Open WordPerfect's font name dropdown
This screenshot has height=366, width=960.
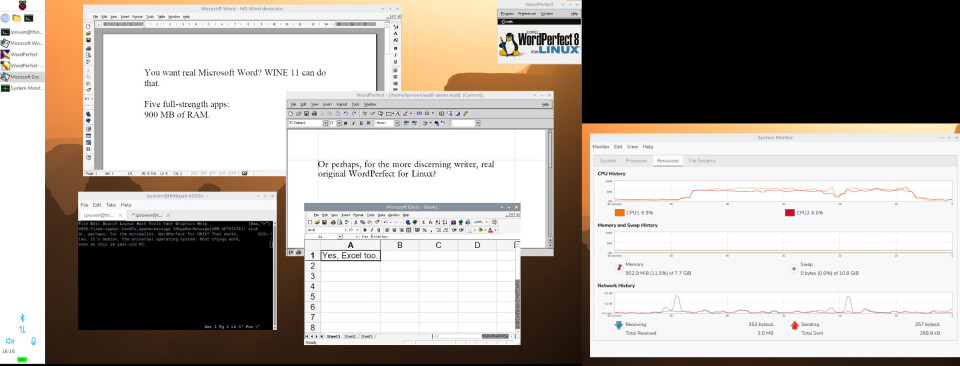point(325,123)
